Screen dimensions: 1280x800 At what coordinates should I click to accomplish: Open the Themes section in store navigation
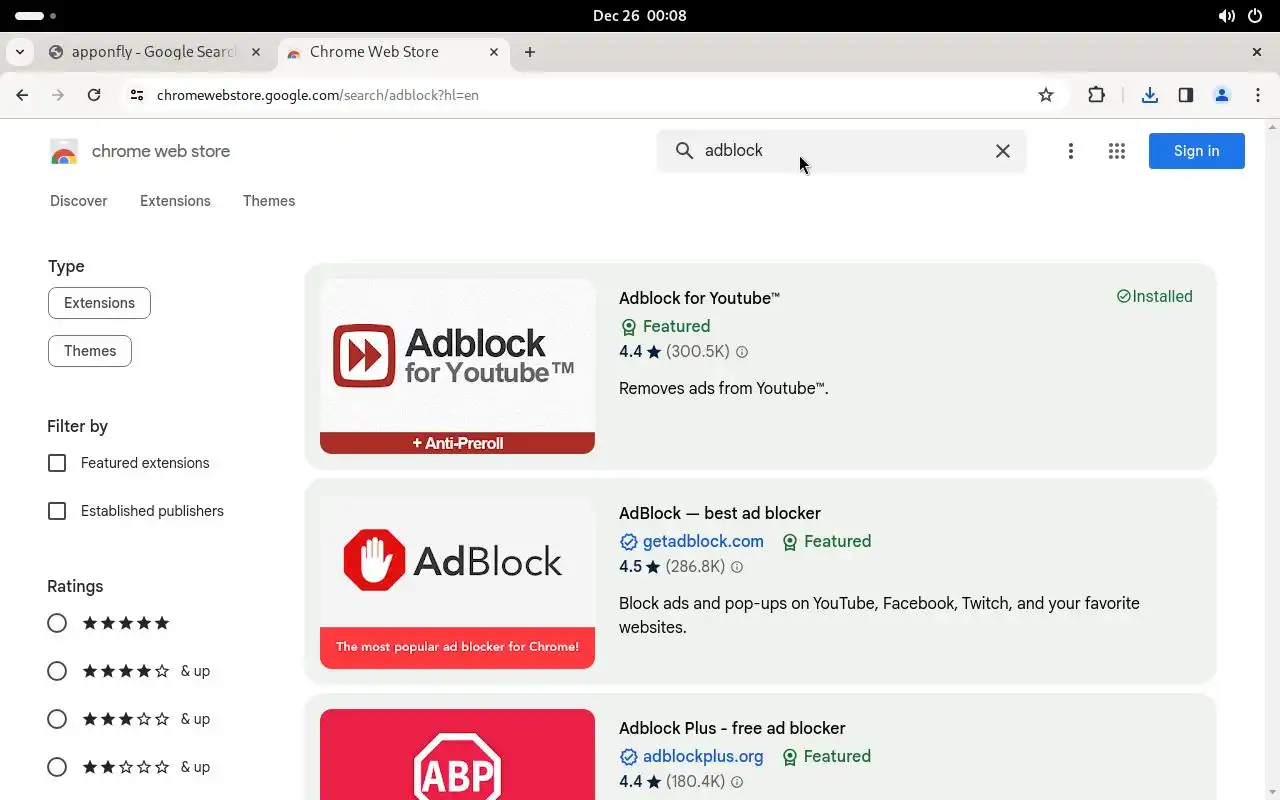[269, 201]
